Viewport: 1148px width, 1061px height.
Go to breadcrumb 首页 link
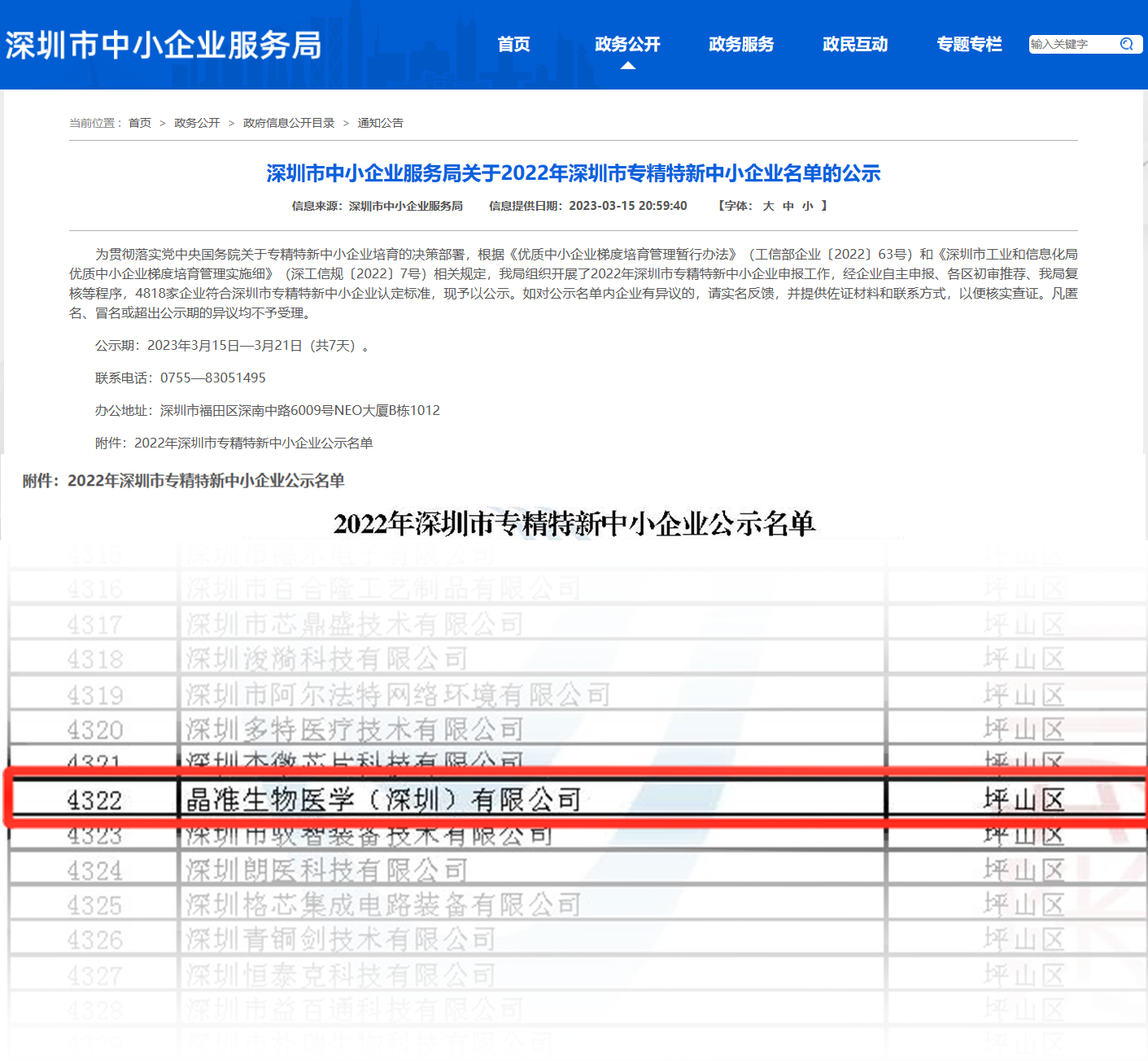coord(140,123)
